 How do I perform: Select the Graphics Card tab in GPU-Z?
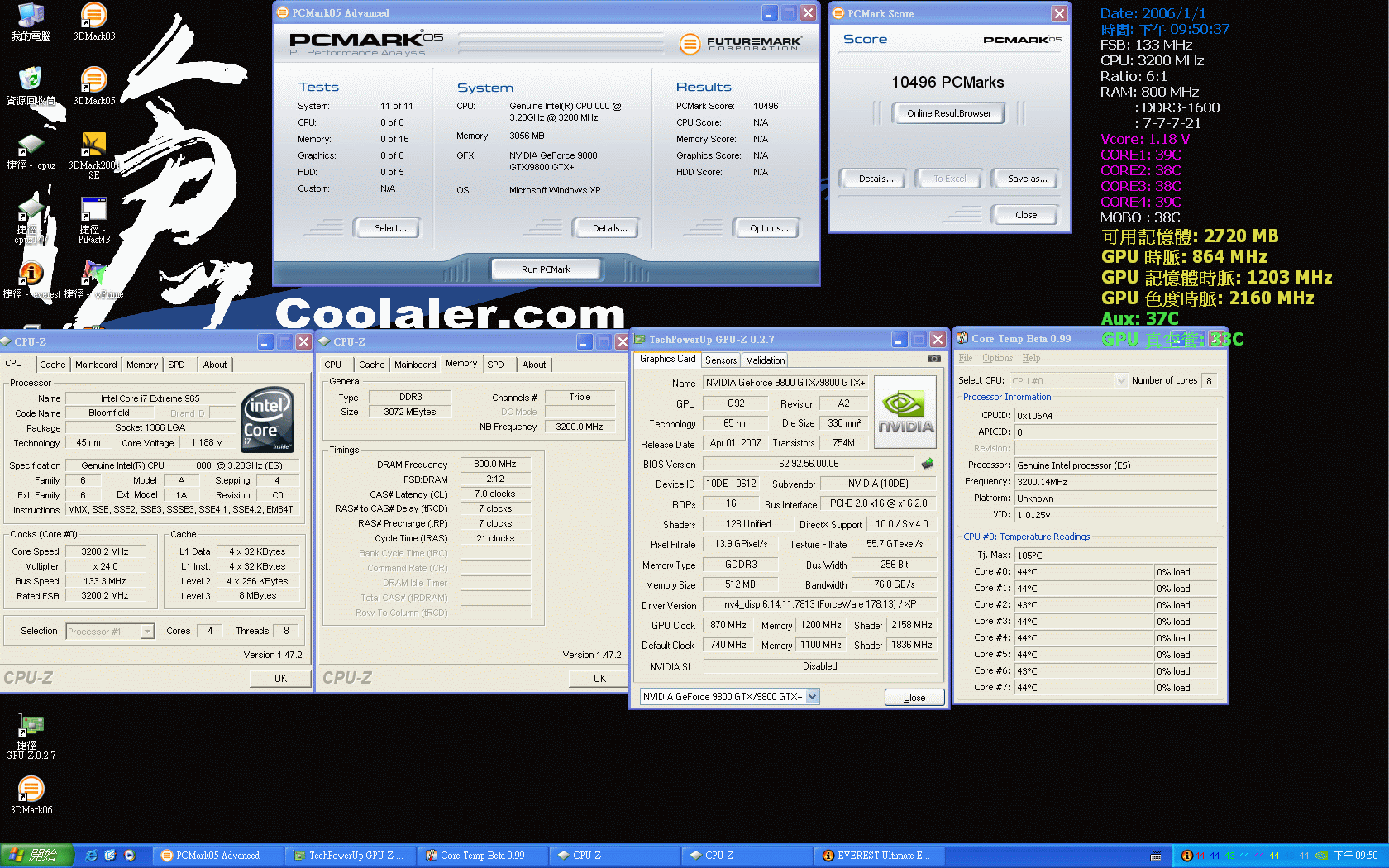pyautogui.click(x=668, y=359)
